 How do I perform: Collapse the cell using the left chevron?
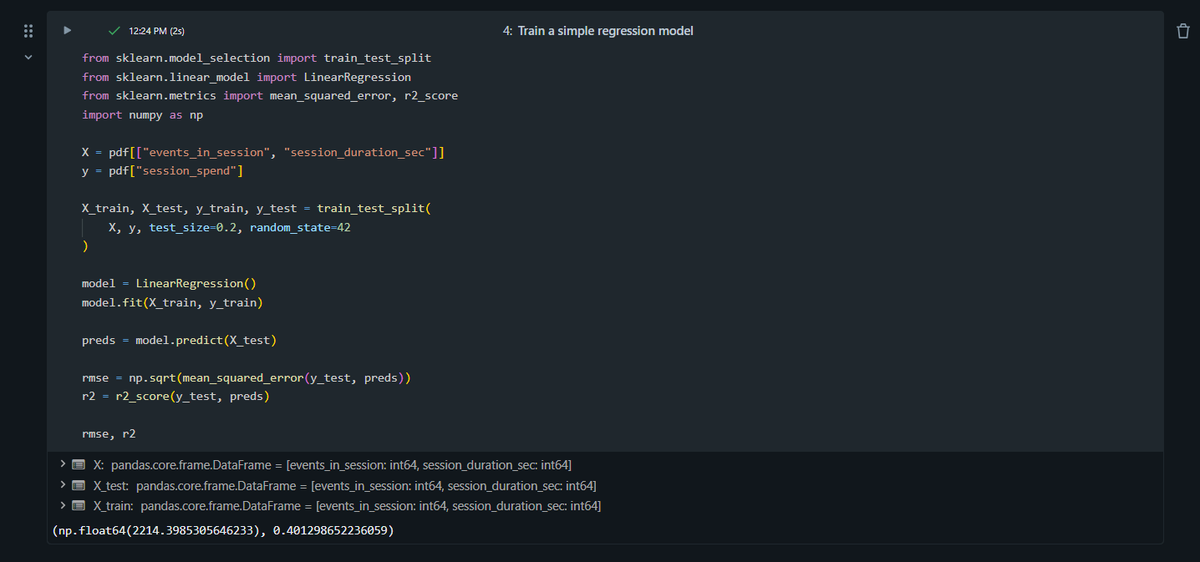[28, 58]
